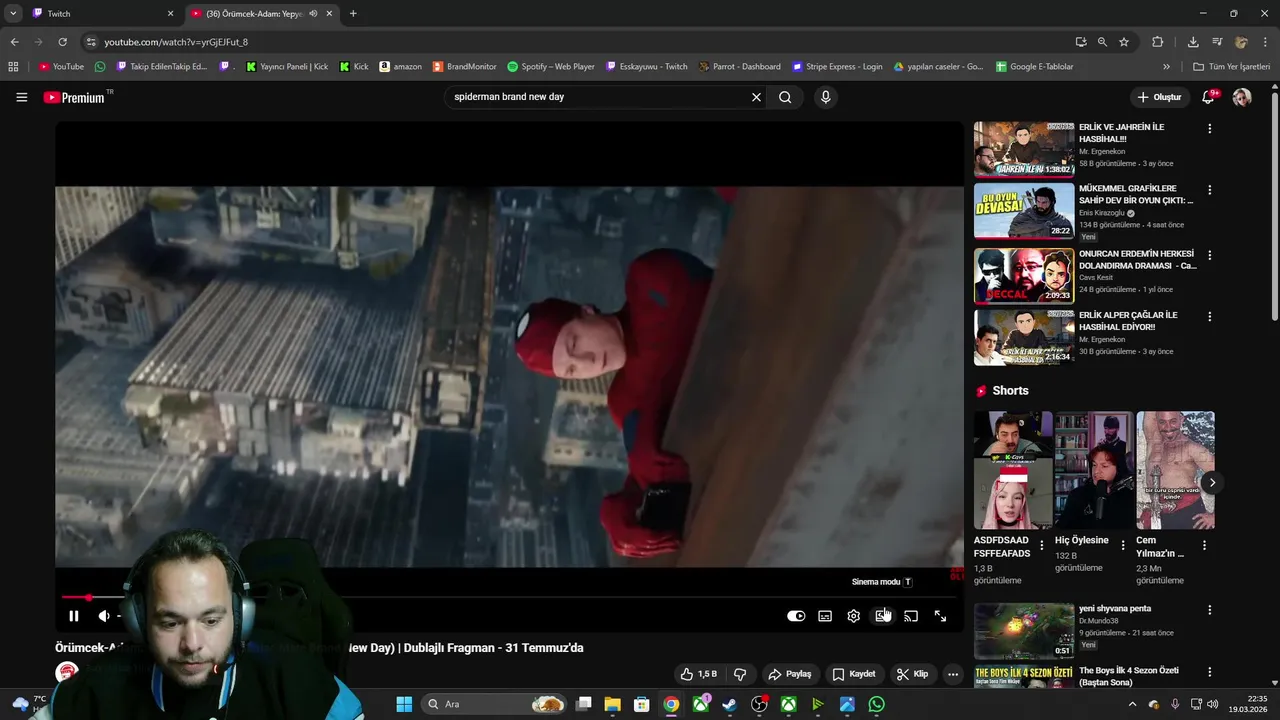Open the 'yeni shyvana penta' video title
Viewport: 1280px width, 720px height.
pyautogui.click(x=1115, y=608)
